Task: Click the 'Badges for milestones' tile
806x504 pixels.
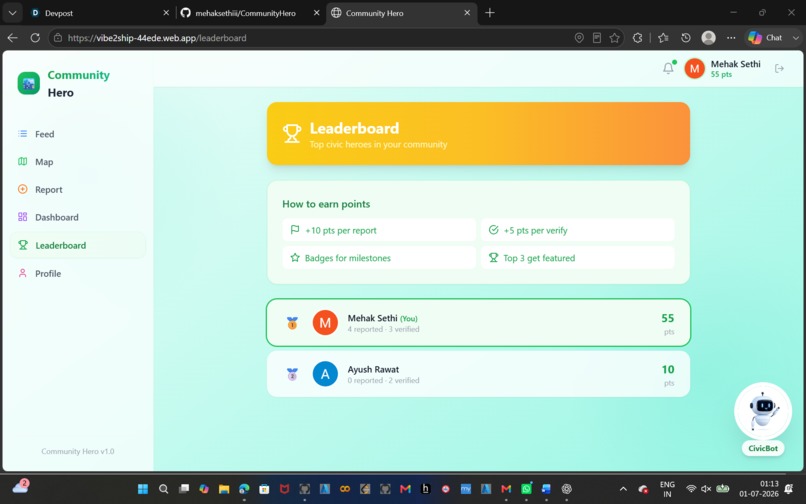Action: pos(379,258)
